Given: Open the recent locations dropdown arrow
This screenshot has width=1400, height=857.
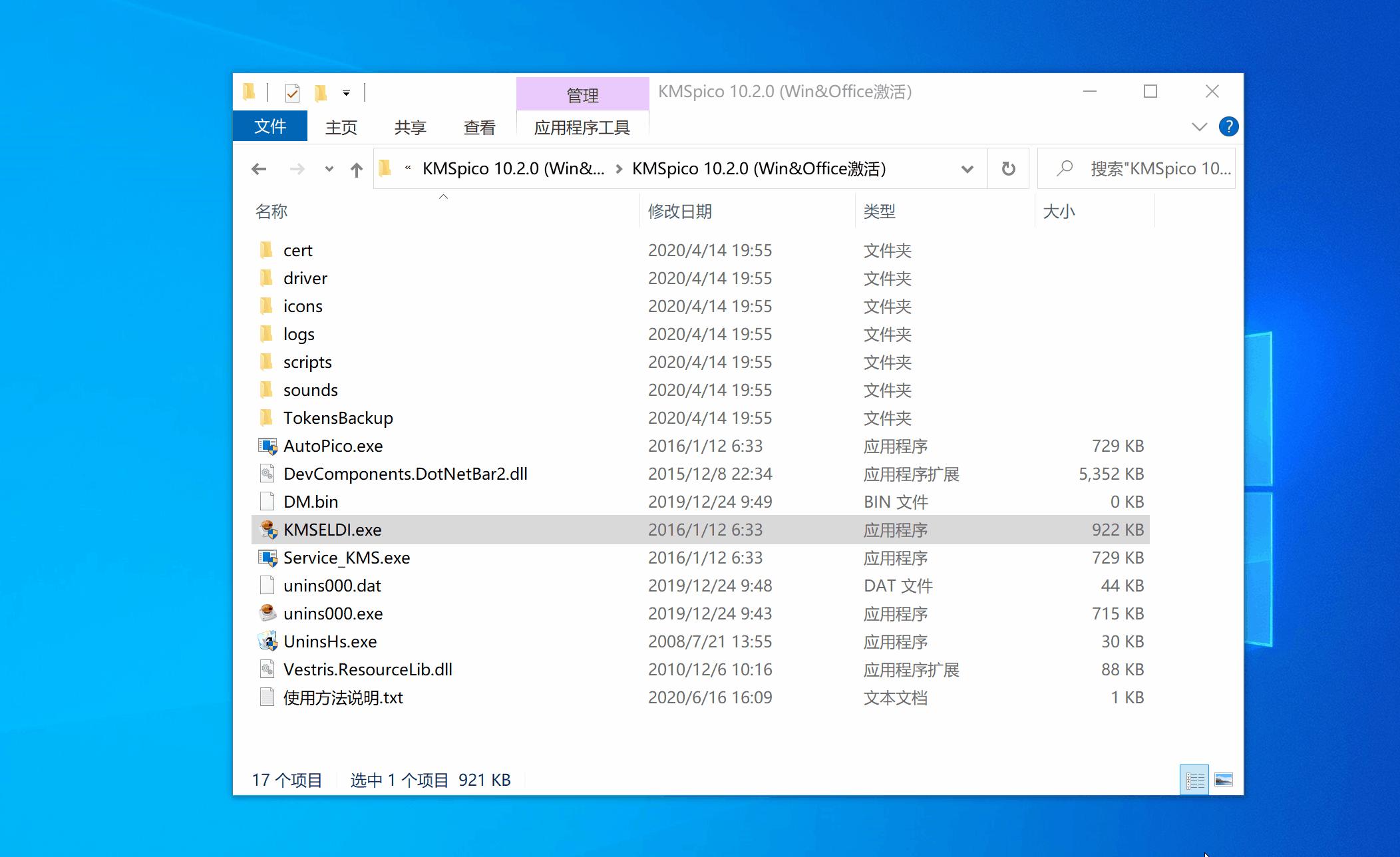Looking at the screenshot, I should 328,168.
